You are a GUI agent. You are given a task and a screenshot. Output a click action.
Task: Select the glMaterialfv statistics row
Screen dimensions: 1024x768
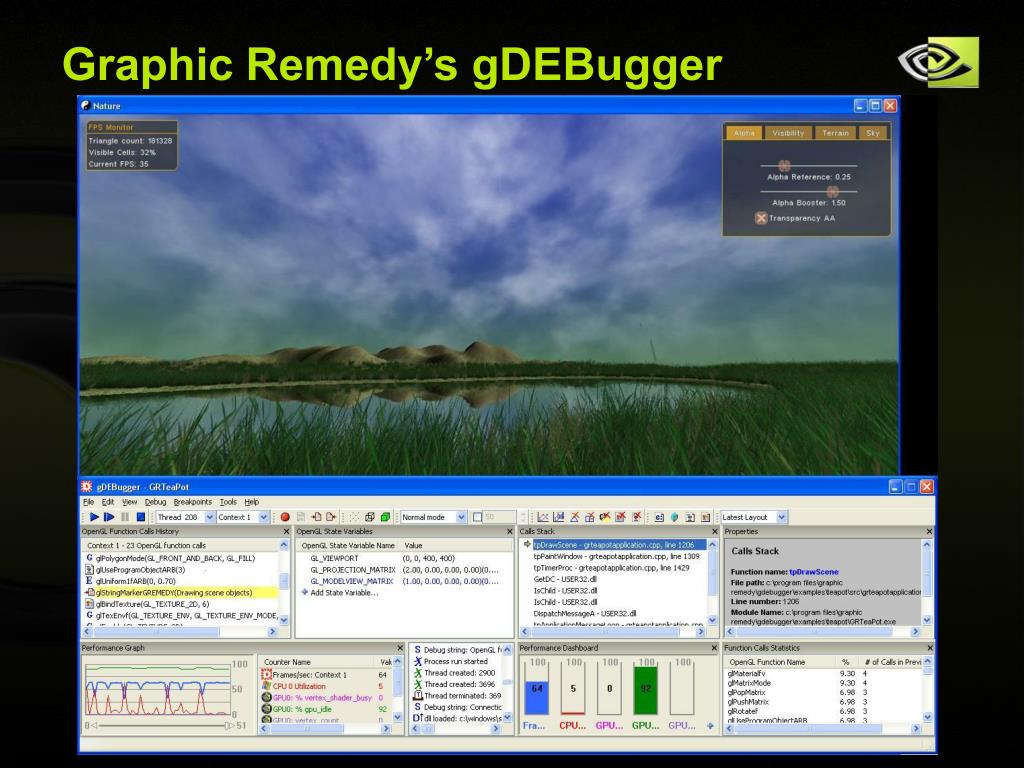[823, 673]
